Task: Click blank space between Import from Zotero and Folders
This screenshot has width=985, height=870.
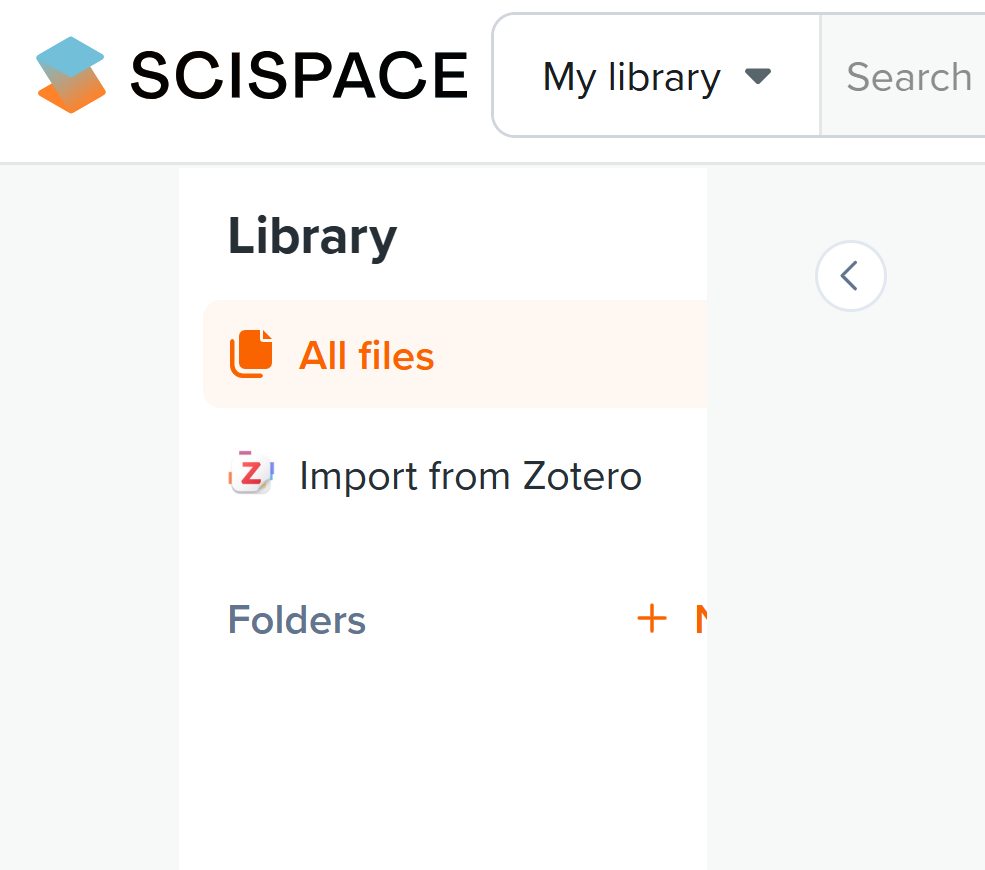Action: tap(440, 548)
